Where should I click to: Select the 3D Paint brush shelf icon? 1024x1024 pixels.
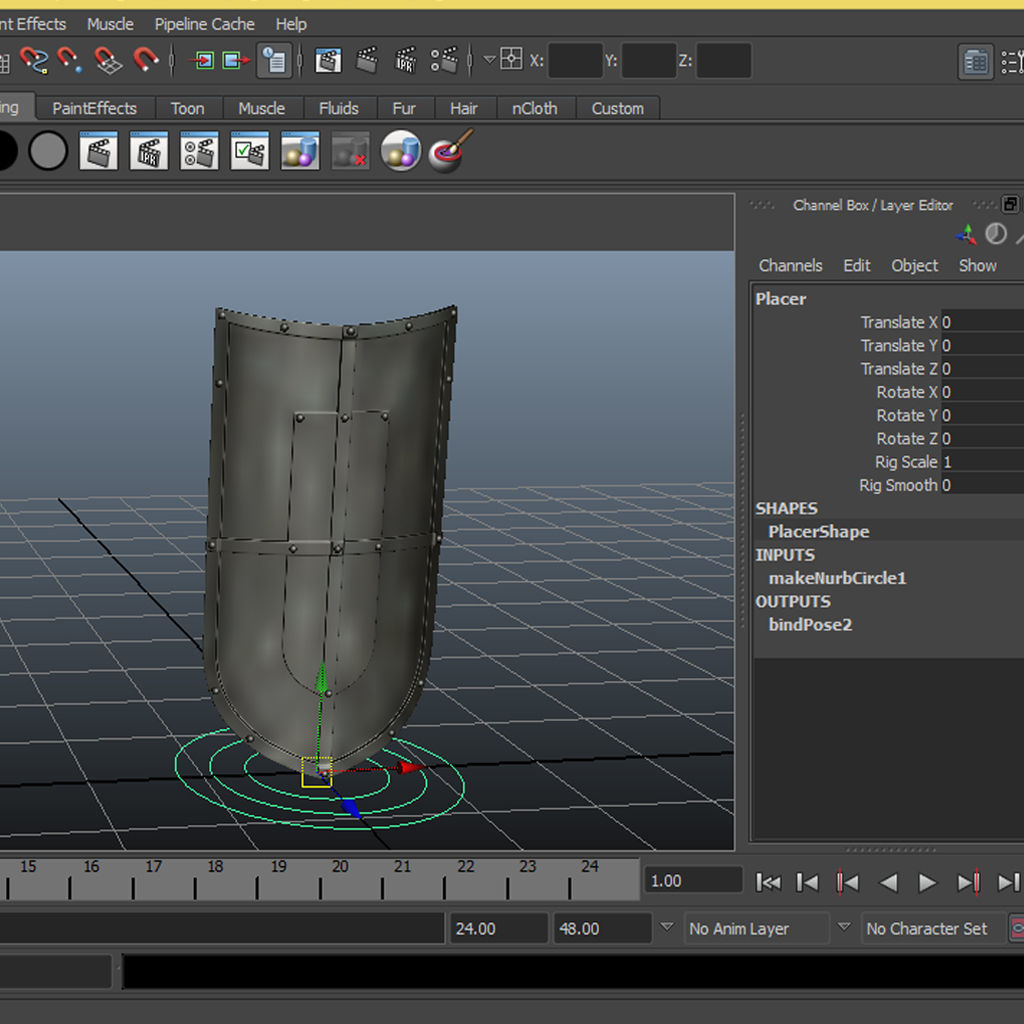click(x=450, y=151)
